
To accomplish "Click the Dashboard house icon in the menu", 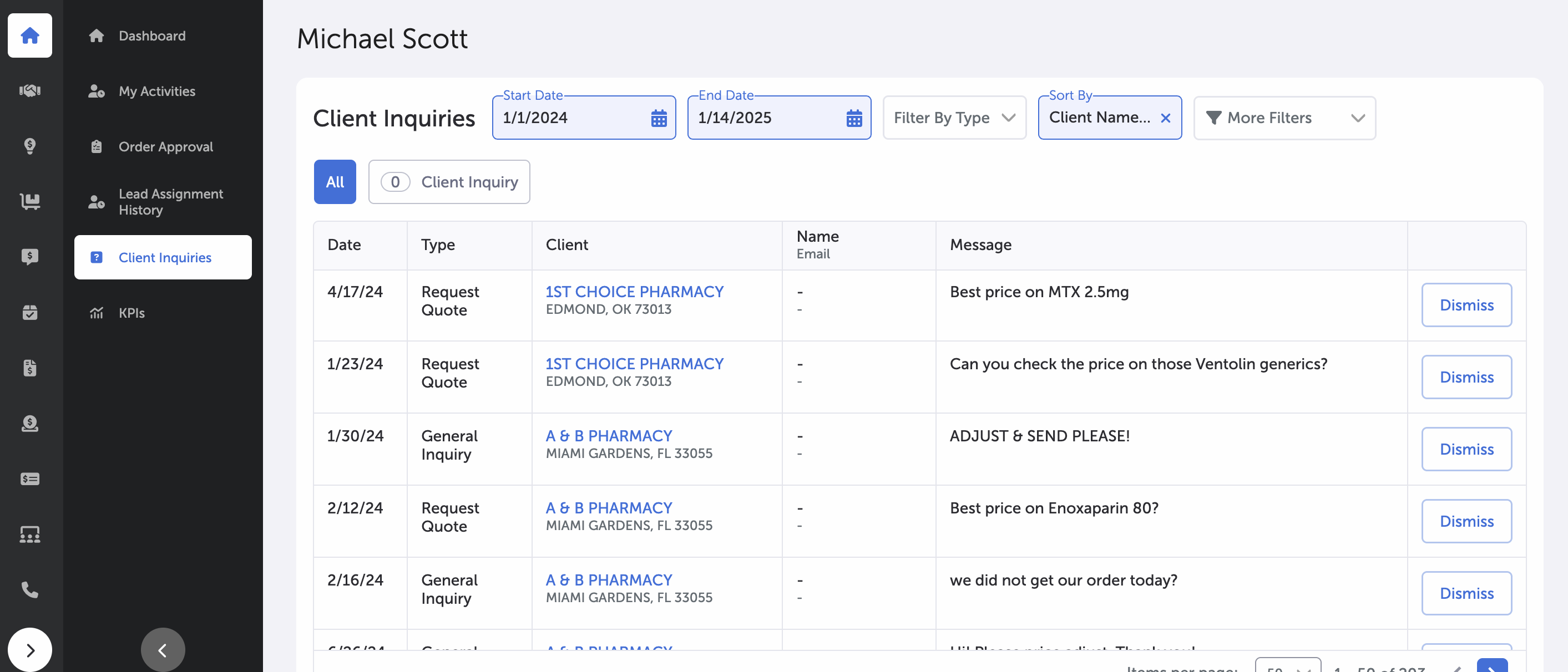I will [96, 36].
